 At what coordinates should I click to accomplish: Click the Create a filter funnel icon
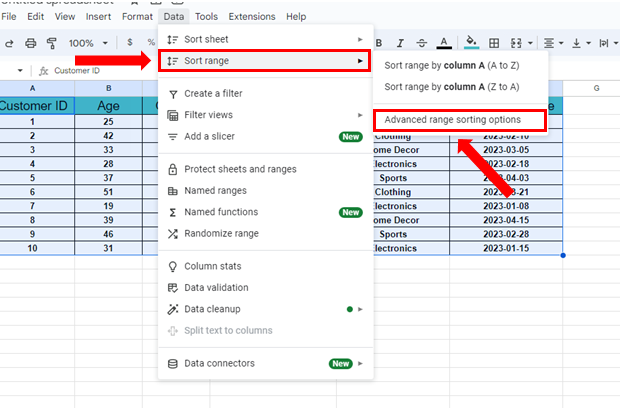point(173,94)
